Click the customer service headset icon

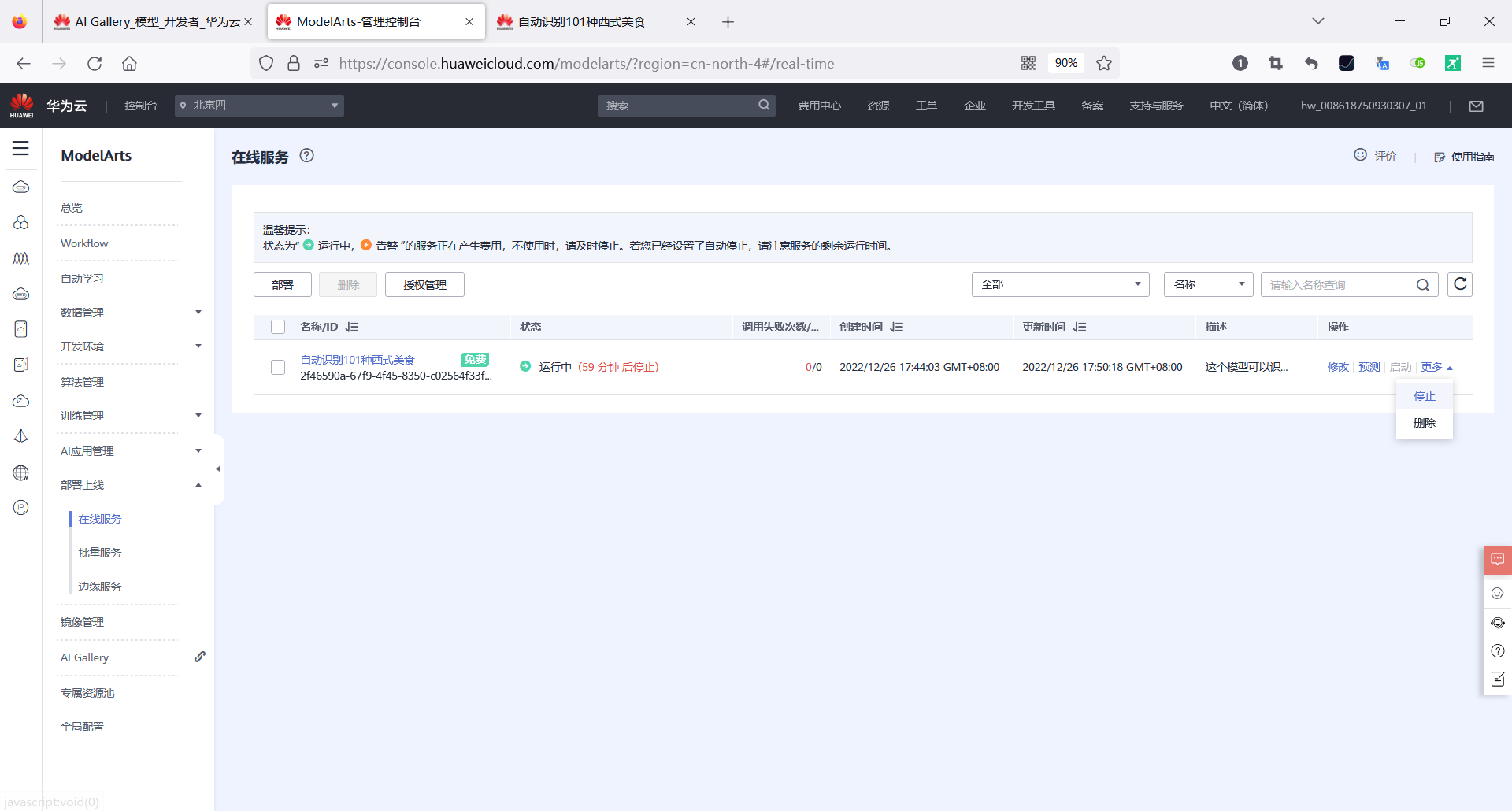[1498, 623]
